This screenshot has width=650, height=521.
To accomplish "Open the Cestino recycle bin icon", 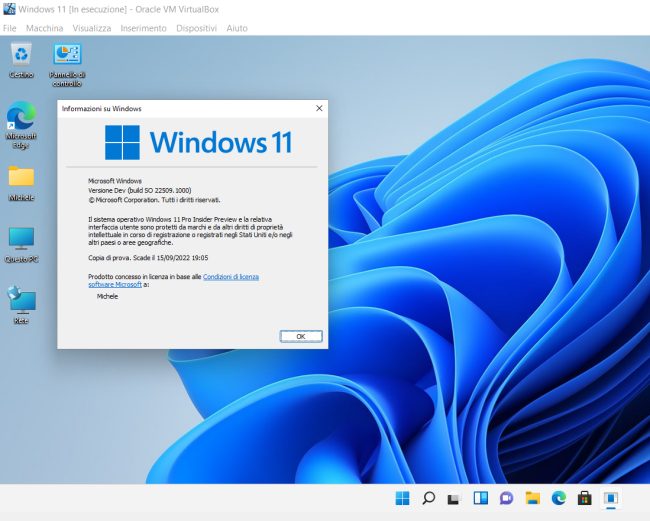I will pos(20,56).
